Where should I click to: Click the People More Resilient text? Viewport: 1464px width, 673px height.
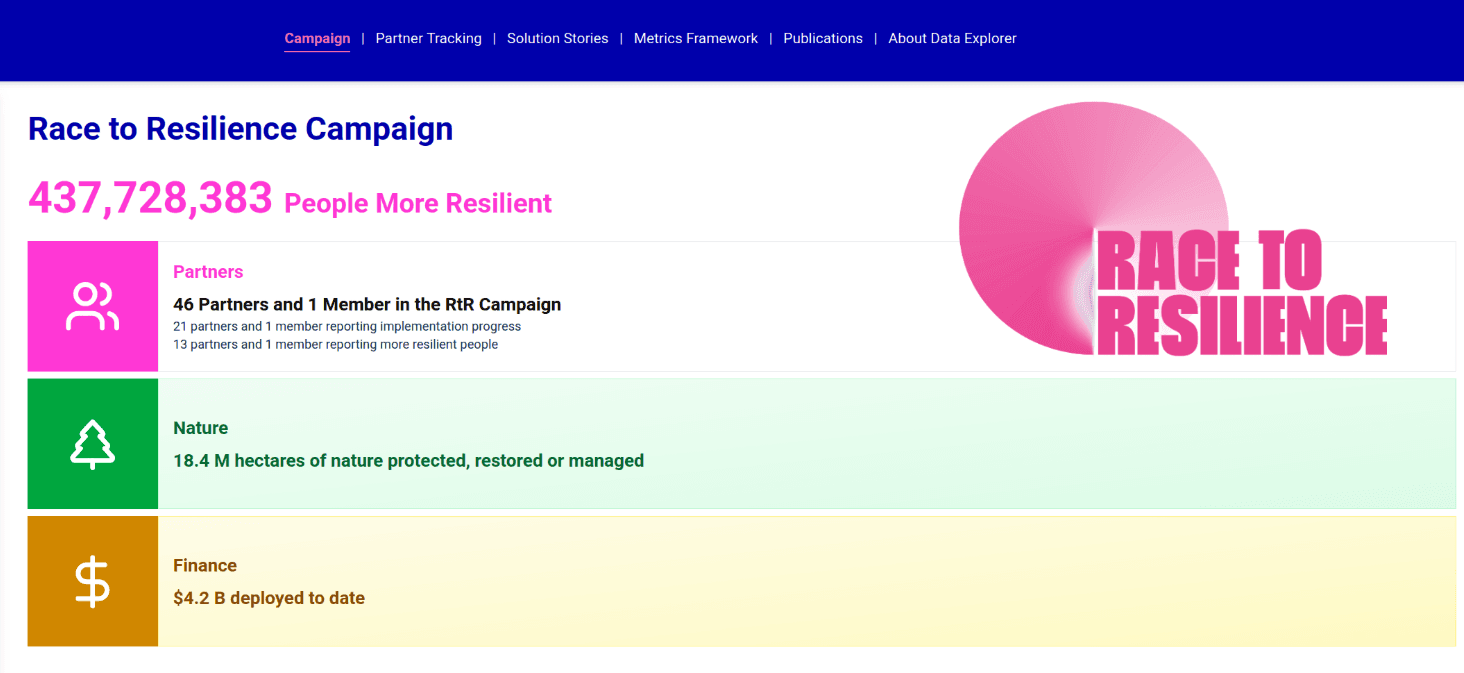pos(418,203)
